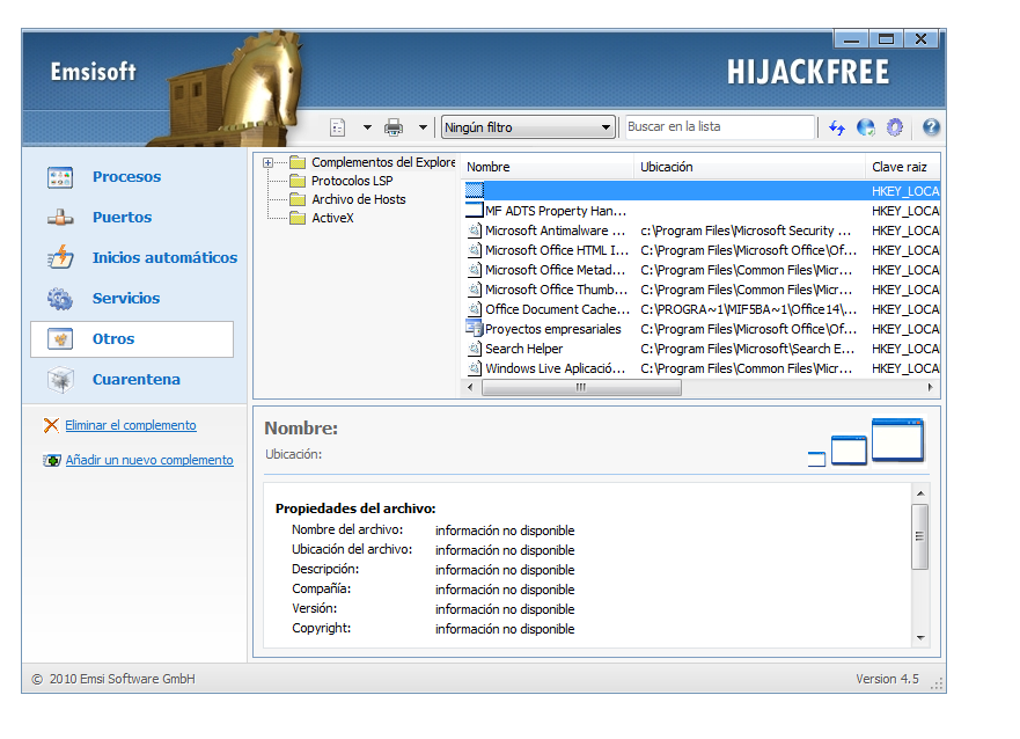Click the Search Helper file icon
Screen dimensions: 1020x739
[x=475, y=349]
